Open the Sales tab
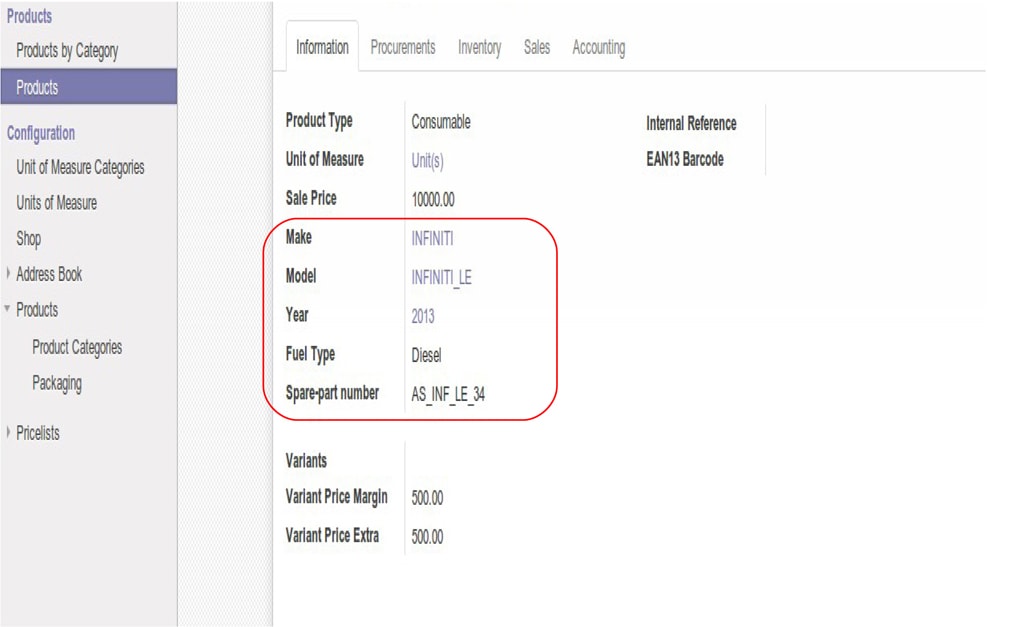Screen dimensions: 1015x627 537,47
